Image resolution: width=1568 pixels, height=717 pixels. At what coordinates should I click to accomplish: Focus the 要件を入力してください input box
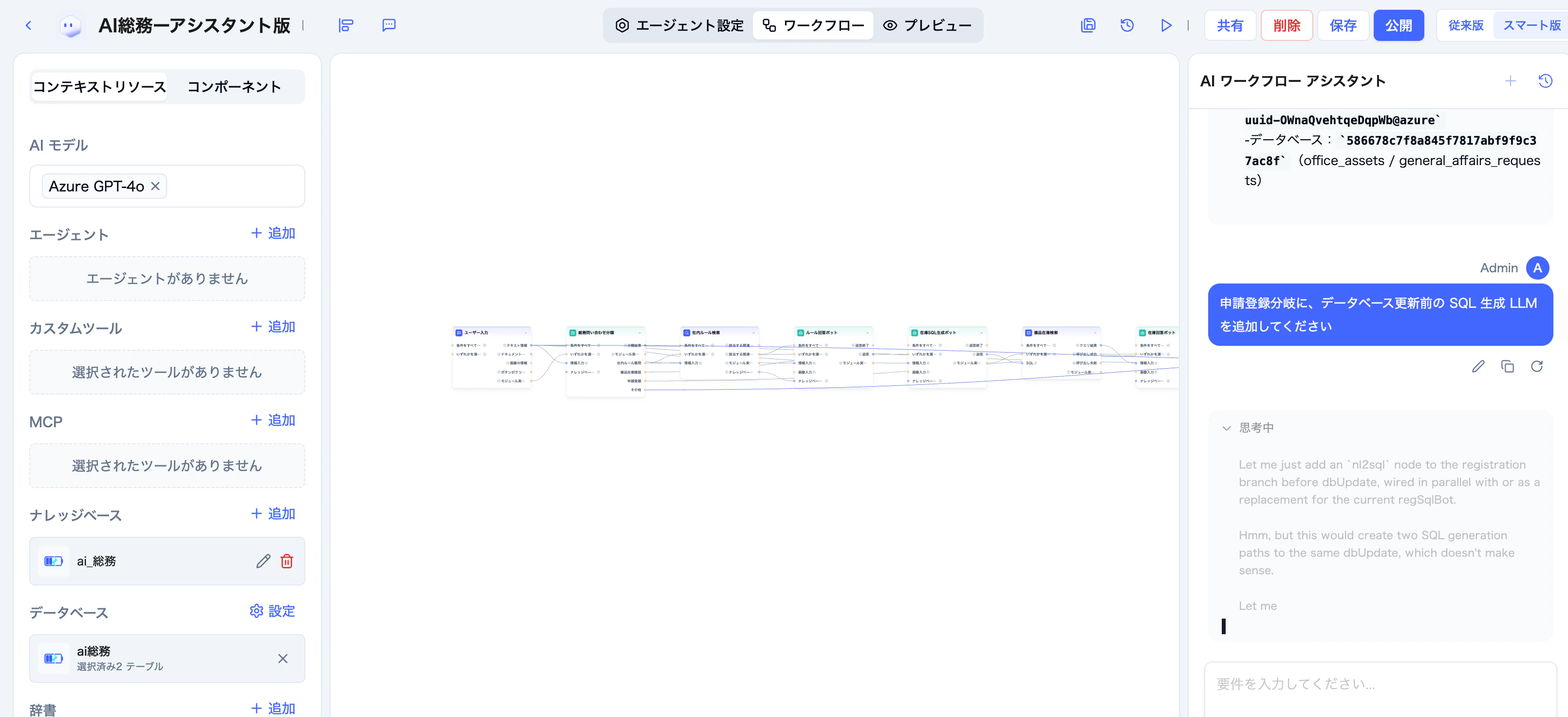(1380, 689)
